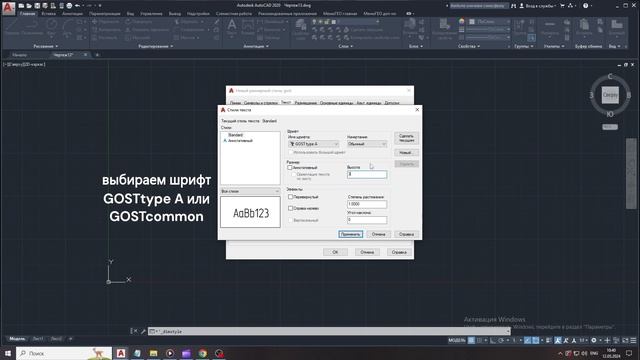The height and width of the screenshot is (360, 640).
Task: Click the МОДЕЛЬ button in status bar
Action: [456, 340]
